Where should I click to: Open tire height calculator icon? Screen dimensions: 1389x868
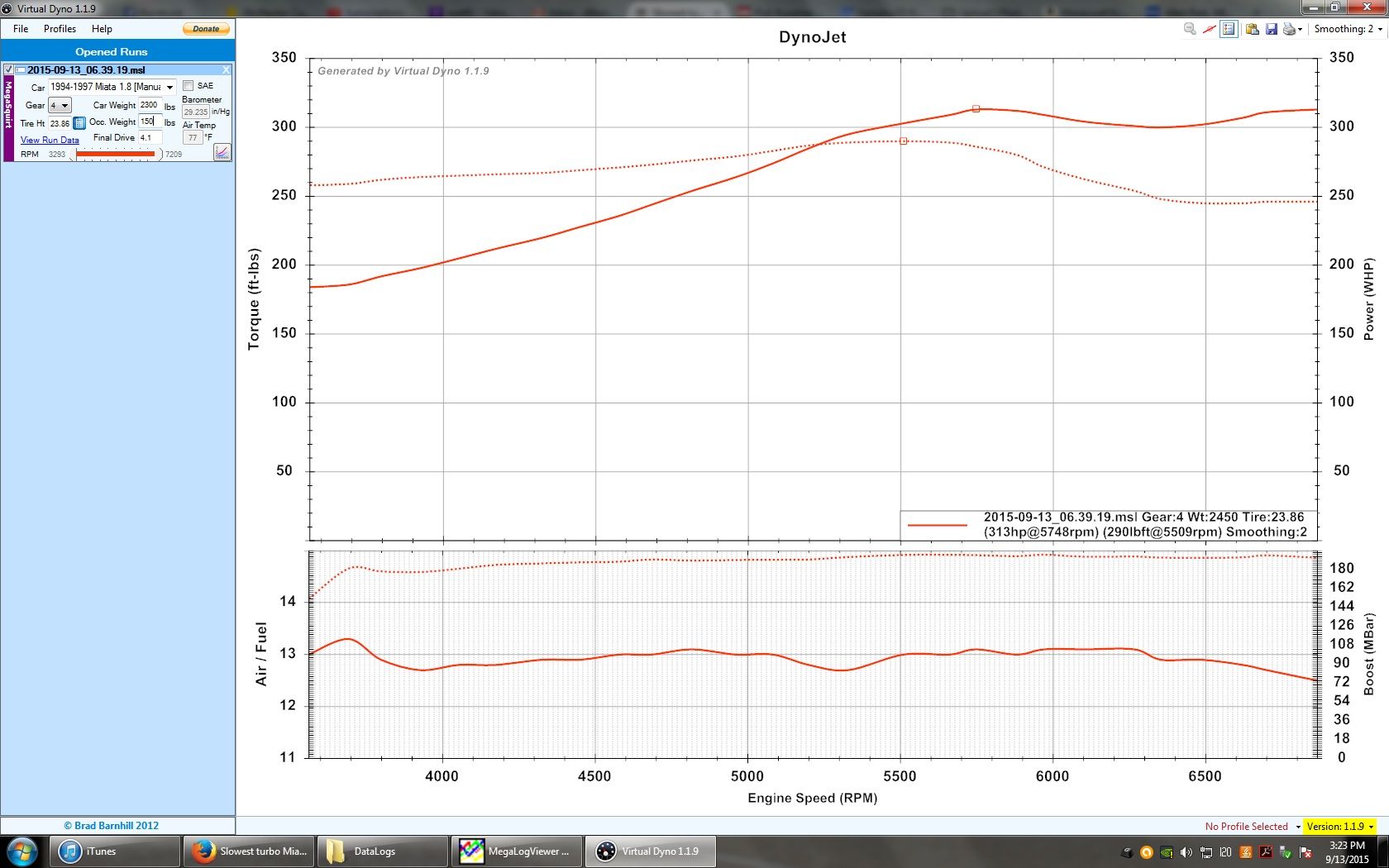click(x=79, y=123)
